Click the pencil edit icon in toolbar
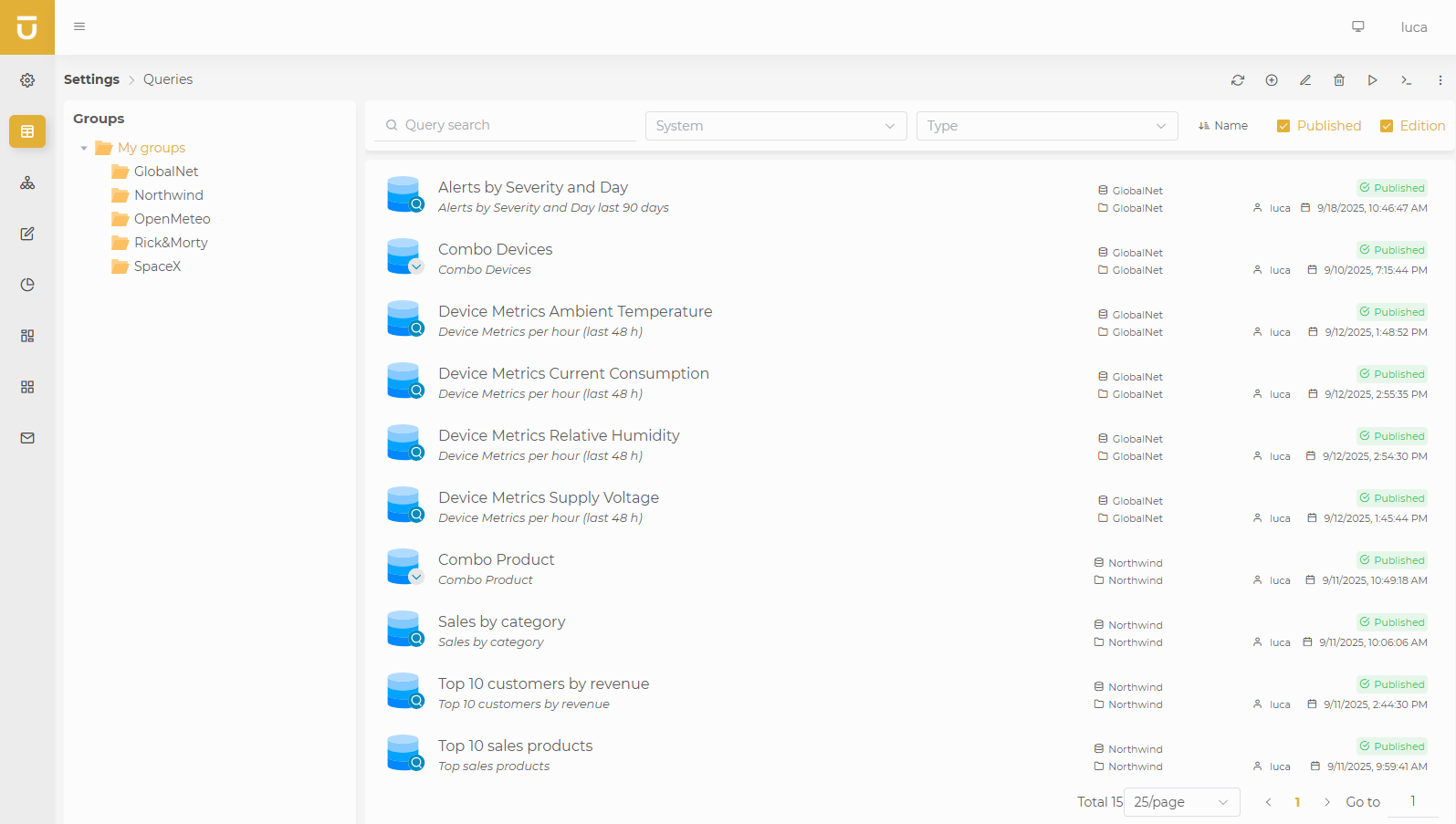 tap(1305, 80)
